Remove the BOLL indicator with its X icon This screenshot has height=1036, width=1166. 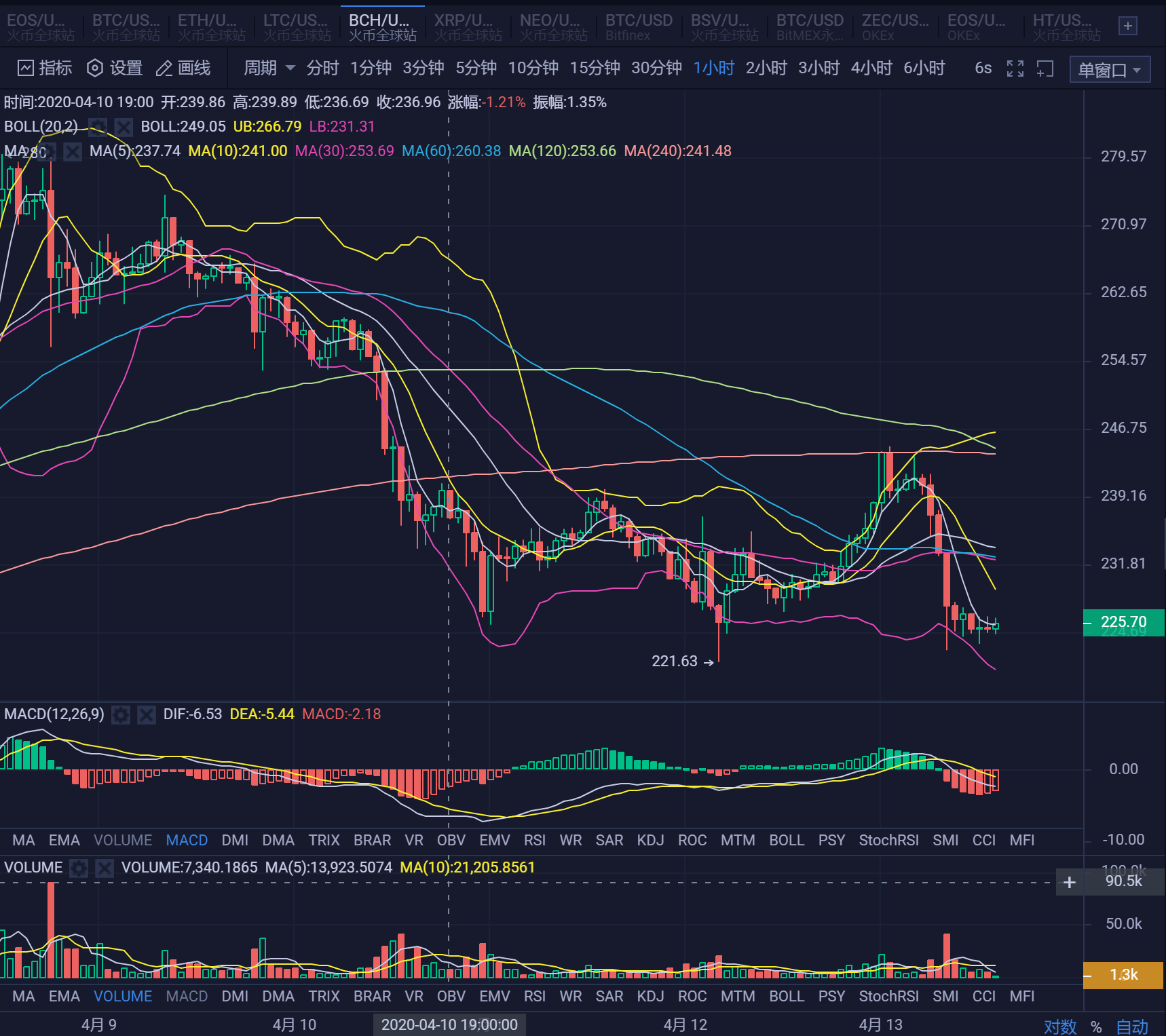[x=124, y=126]
